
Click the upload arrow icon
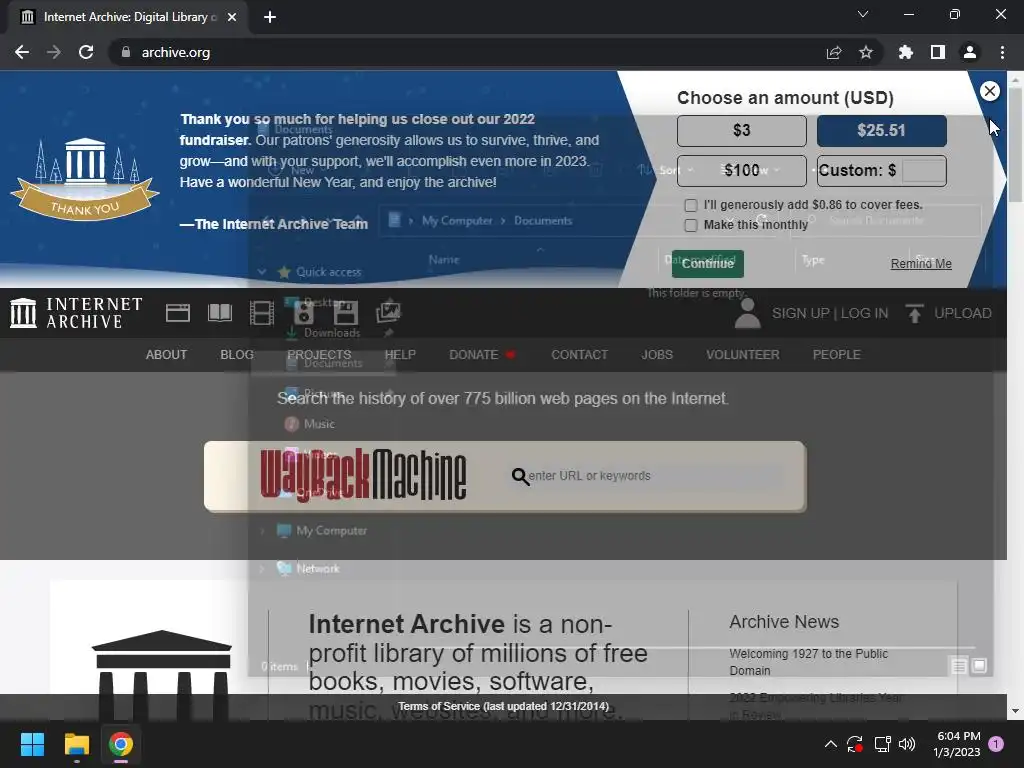(914, 313)
